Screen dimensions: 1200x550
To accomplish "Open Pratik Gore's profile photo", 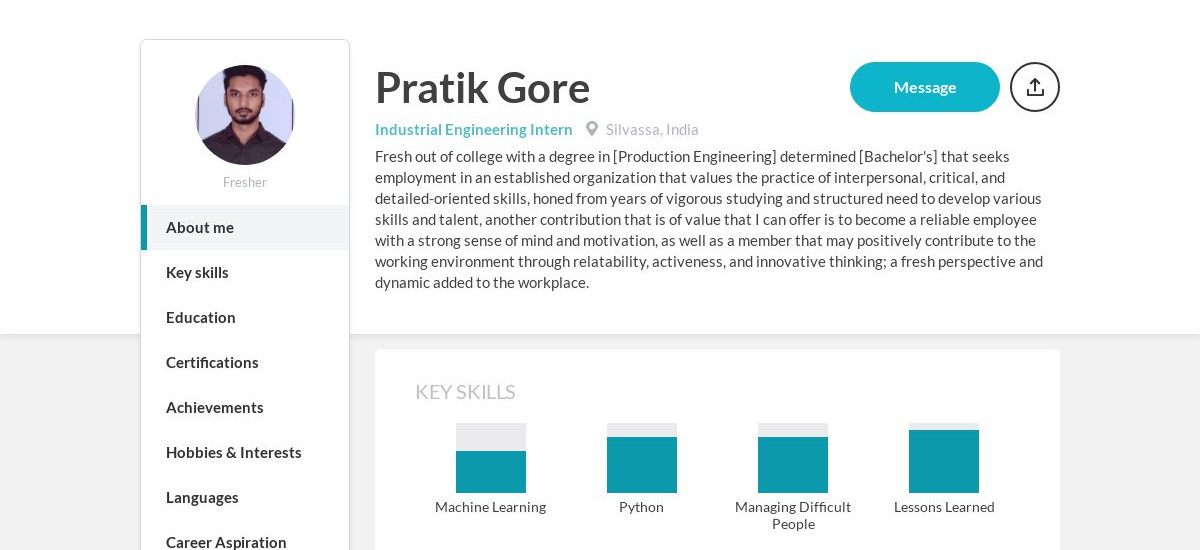I will [x=245, y=115].
